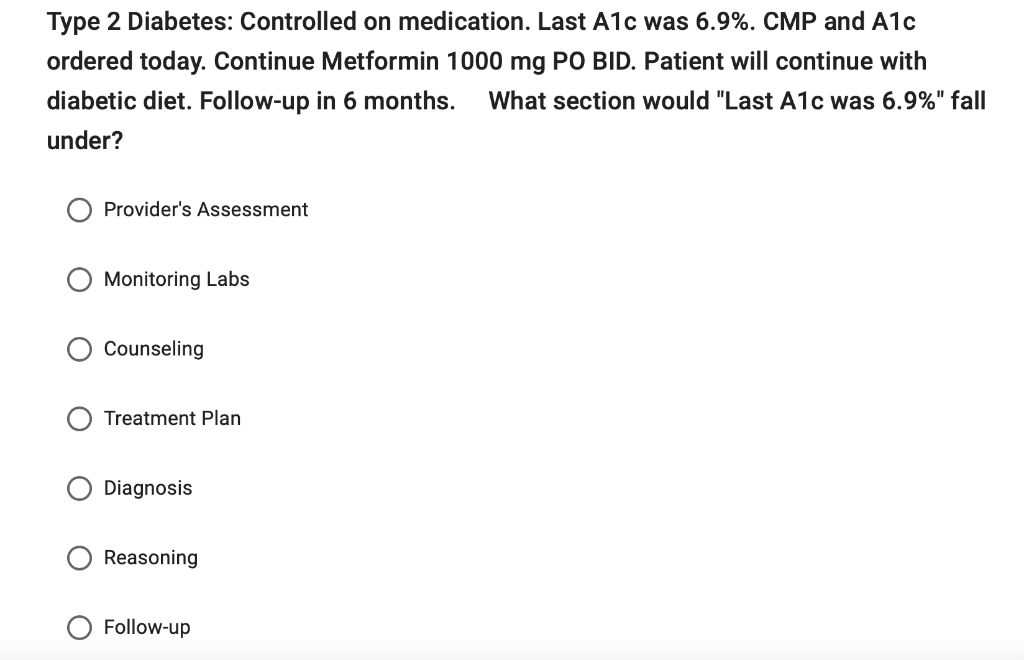Click "Metformin" in the question text
Image resolution: width=1024 pixels, height=660 pixels.
click(x=381, y=61)
